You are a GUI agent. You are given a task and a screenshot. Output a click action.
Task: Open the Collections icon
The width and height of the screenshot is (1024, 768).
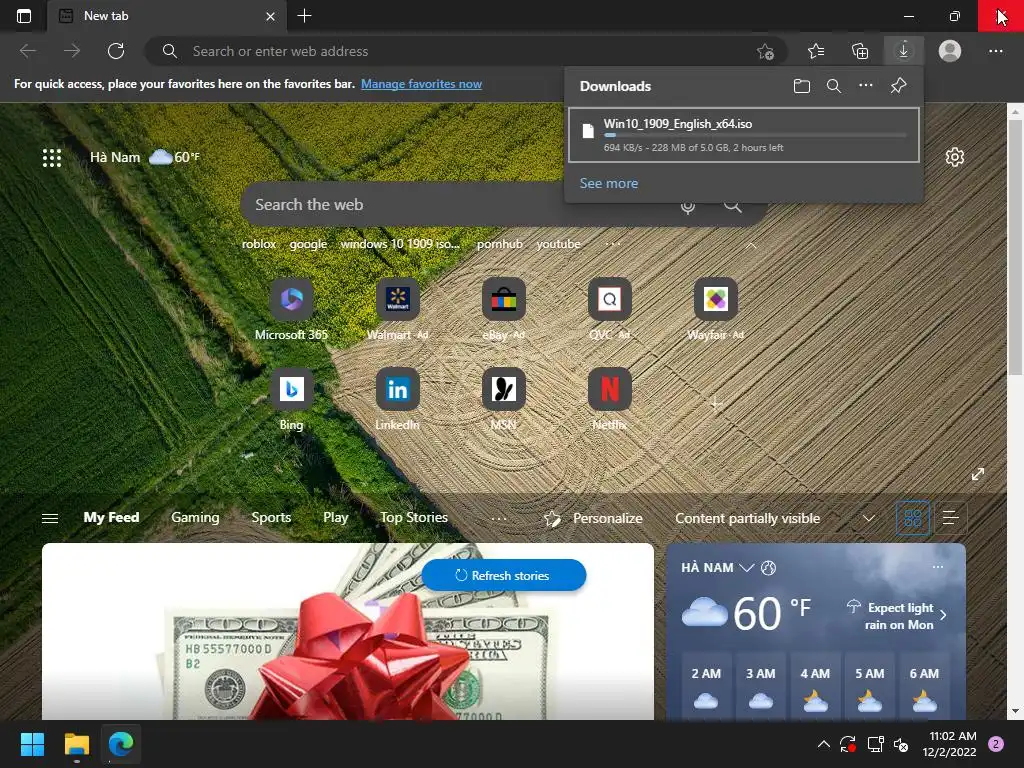tap(860, 51)
